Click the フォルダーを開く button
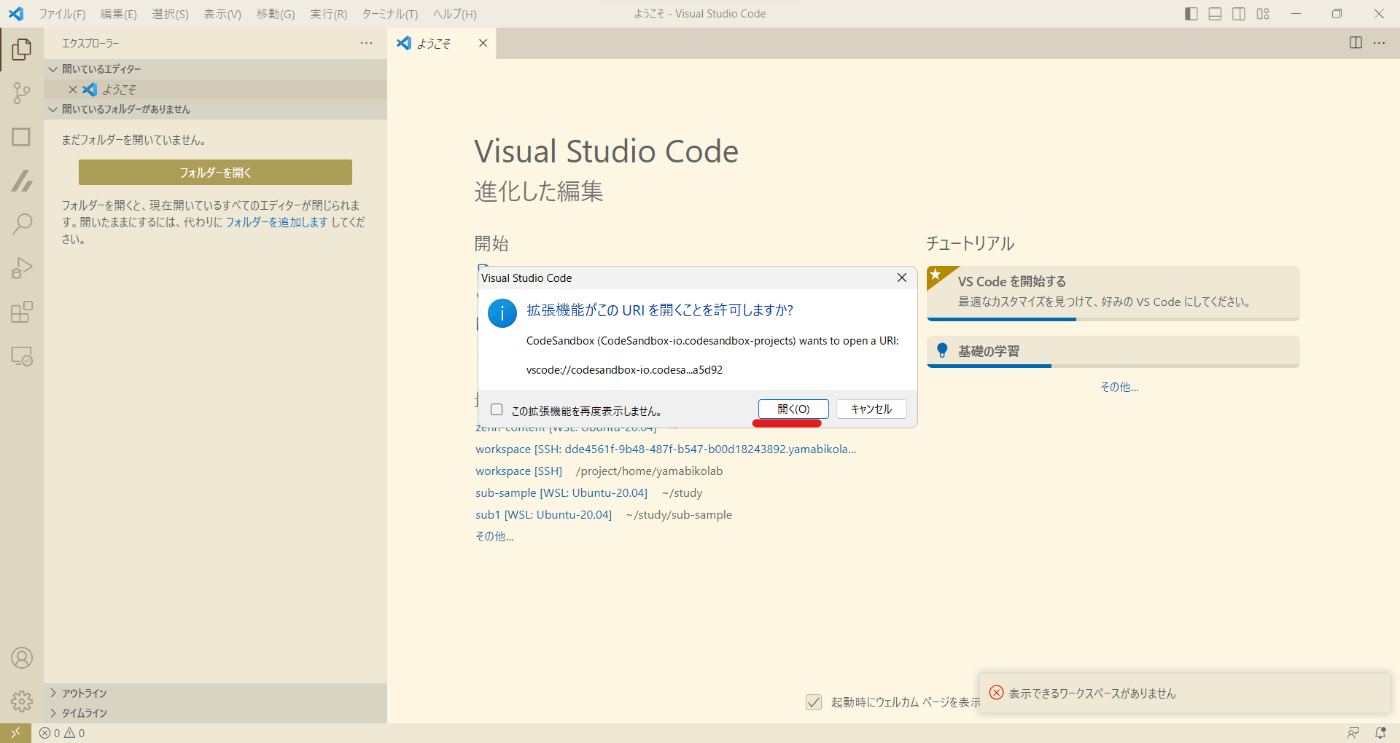Viewport: 1400px width, 743px height. click(215, 172)
